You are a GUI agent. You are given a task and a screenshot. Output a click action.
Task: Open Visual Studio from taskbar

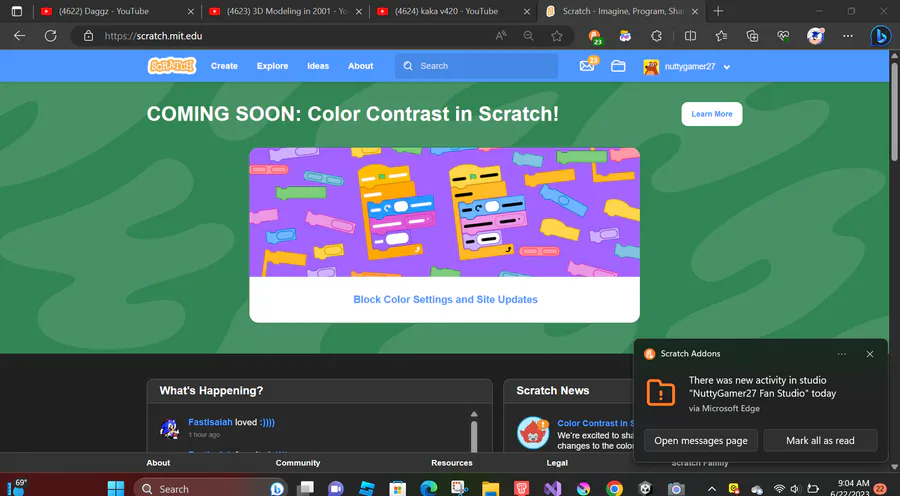click(552, 489)
